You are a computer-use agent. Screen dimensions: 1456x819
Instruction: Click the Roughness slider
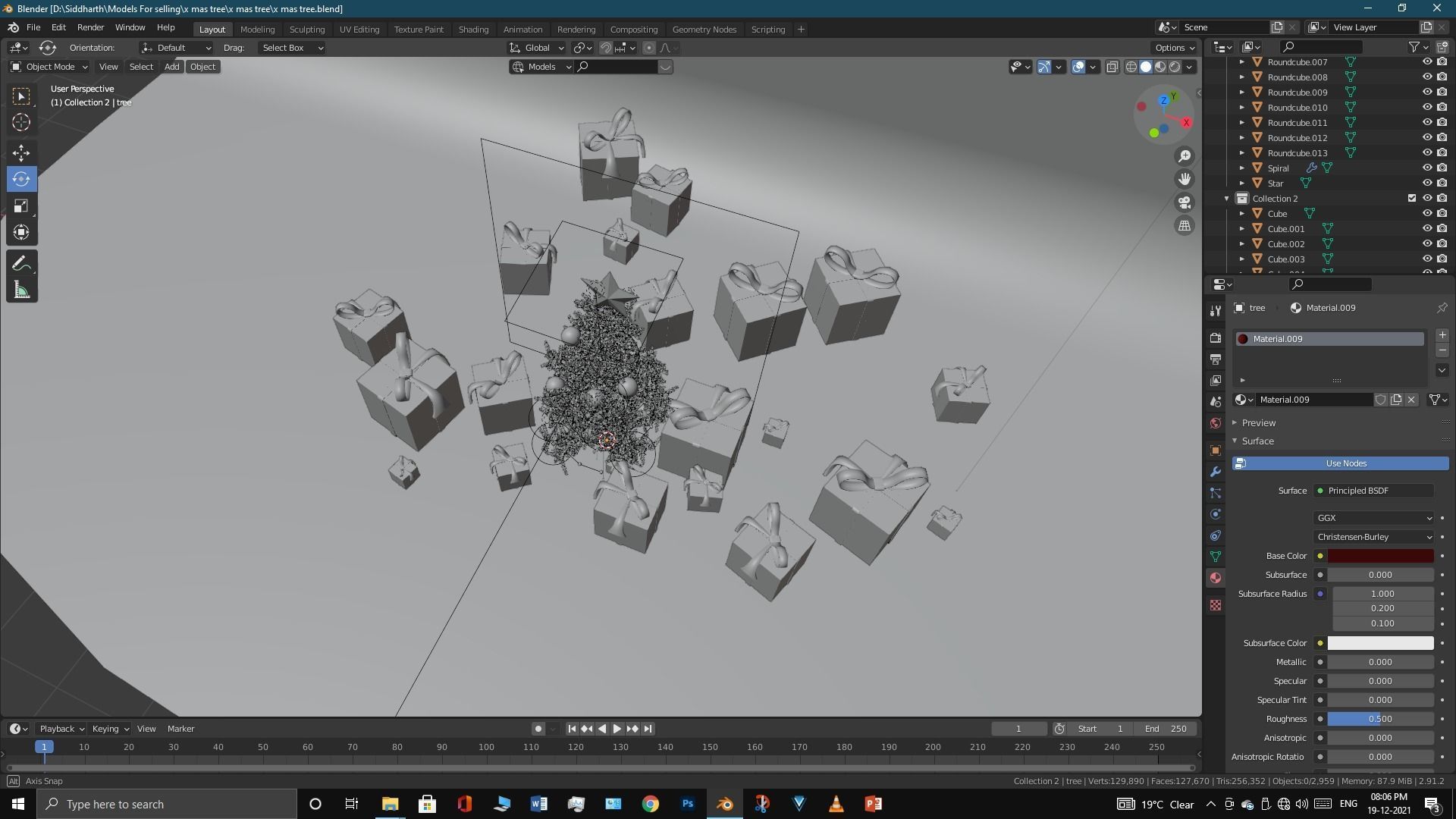(1380, 719)
